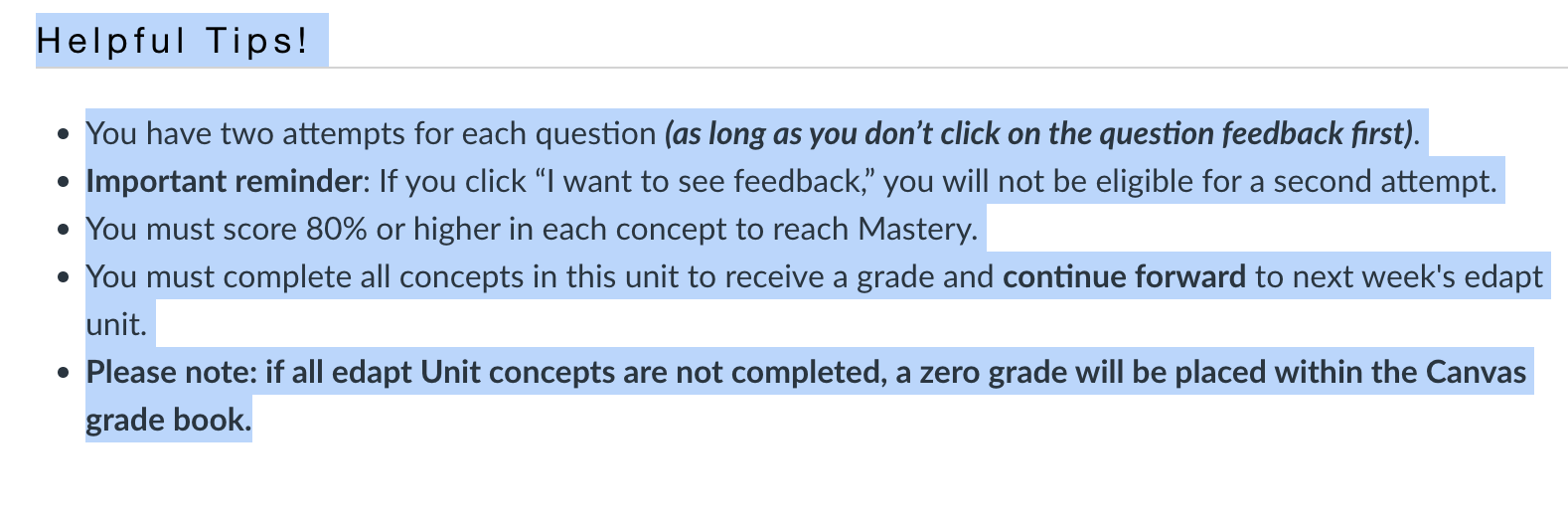The height and width of the screenshot is (521, 1568).
Task: Click the bold "Please note:" text
Action: coord(171,372)
